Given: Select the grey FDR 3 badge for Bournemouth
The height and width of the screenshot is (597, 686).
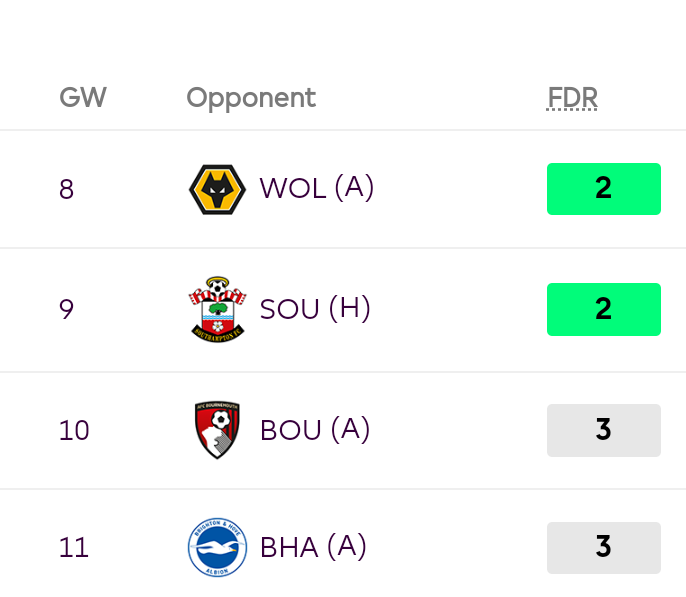Looking at the screenshot, I should [x=604, y=430].
